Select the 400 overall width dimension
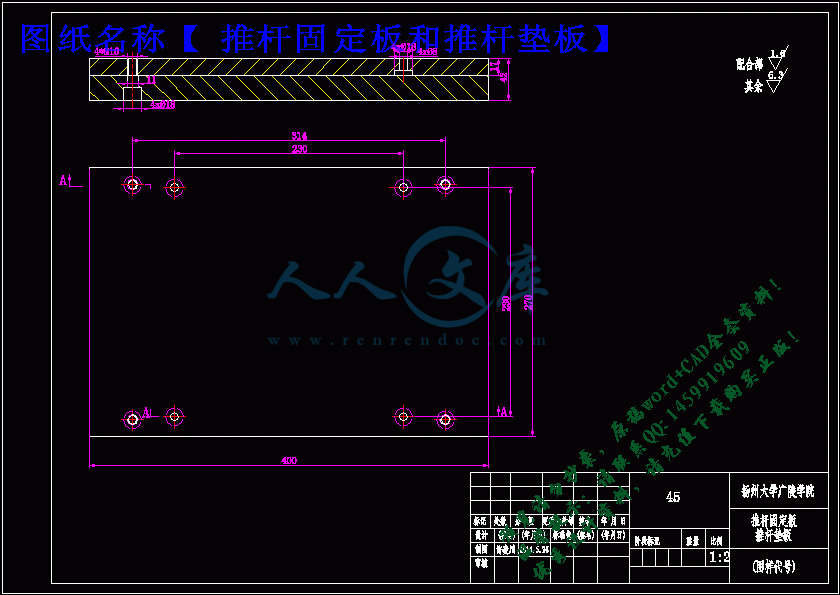Screen dimensions: 840x595 point(289,460)
